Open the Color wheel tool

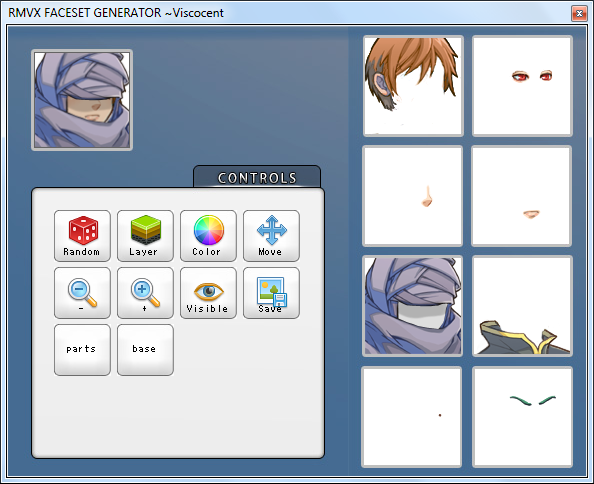tap(208, 236)
